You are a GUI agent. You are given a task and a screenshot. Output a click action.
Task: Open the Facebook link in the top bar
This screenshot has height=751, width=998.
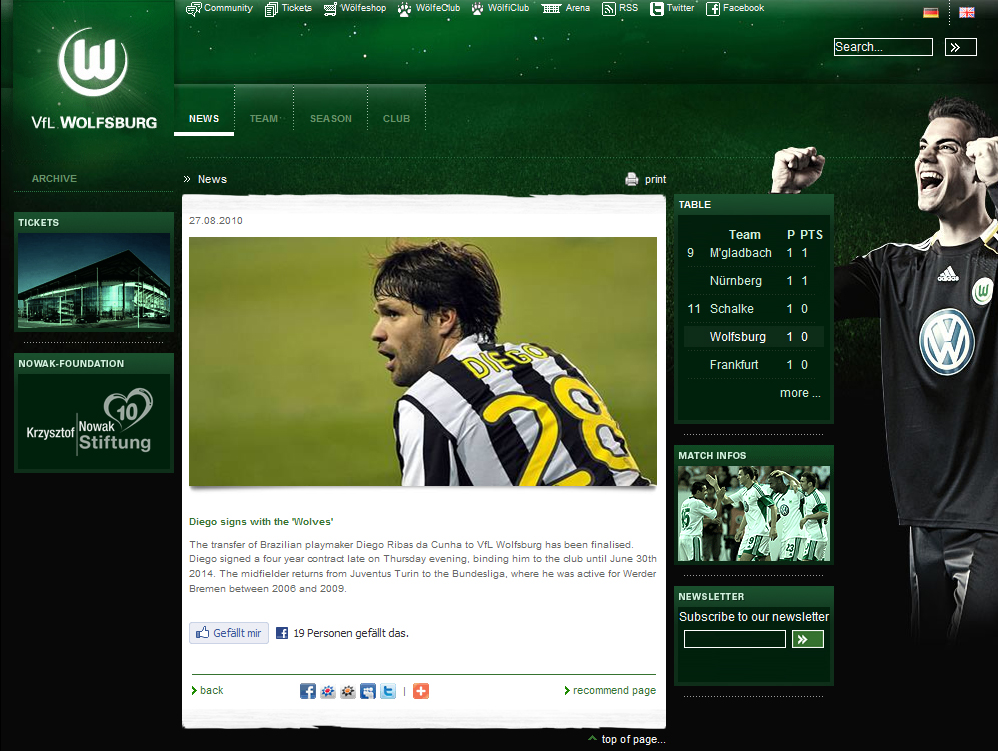(734, 8)
